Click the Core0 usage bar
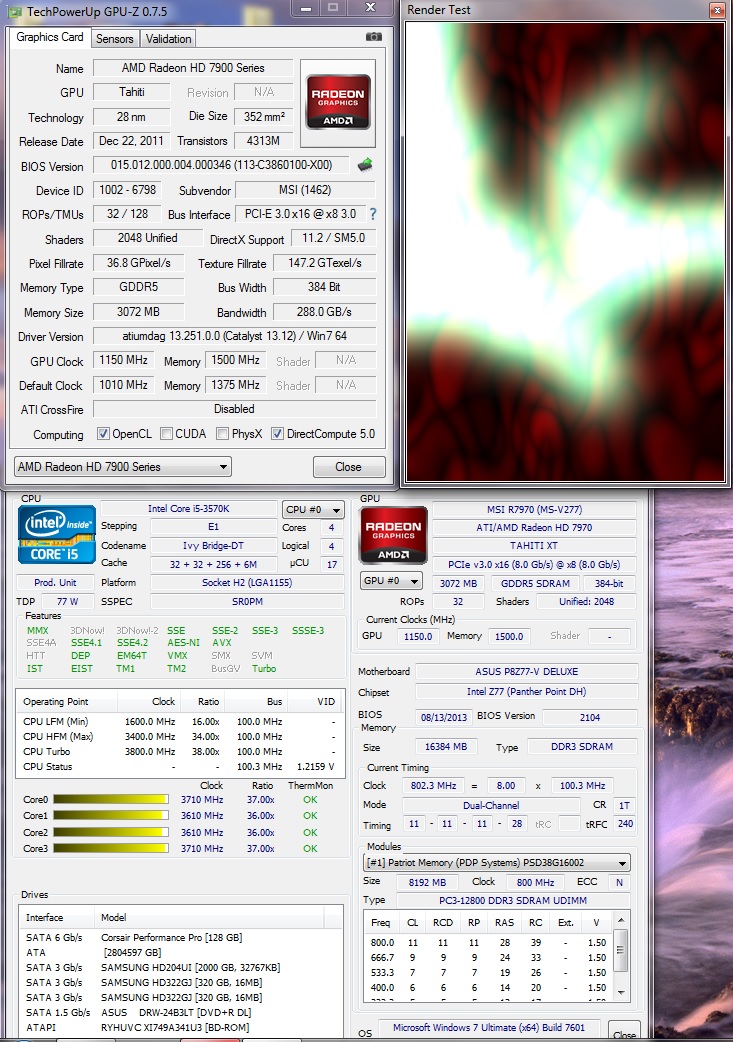This screenshot has height=1042, width=733. point(111,799)
